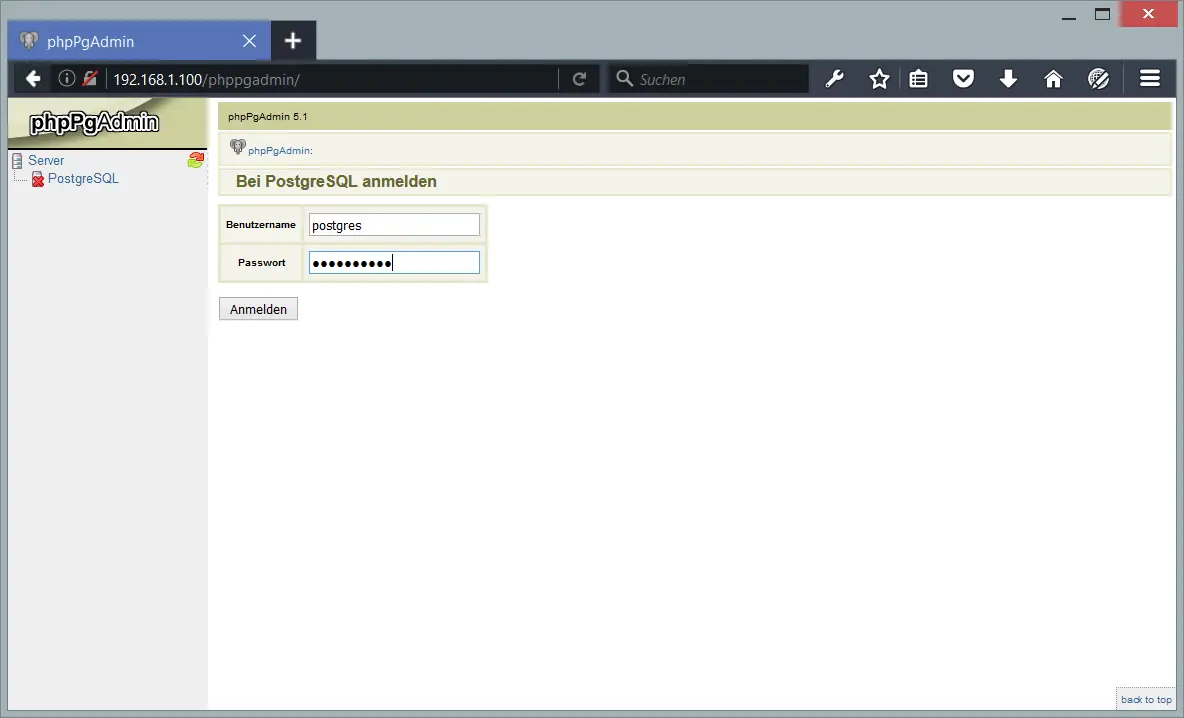Viewport: 1184px width, 718px height.
Task: Select the phpPgAdmin browser tab
Action: [139, 41]
